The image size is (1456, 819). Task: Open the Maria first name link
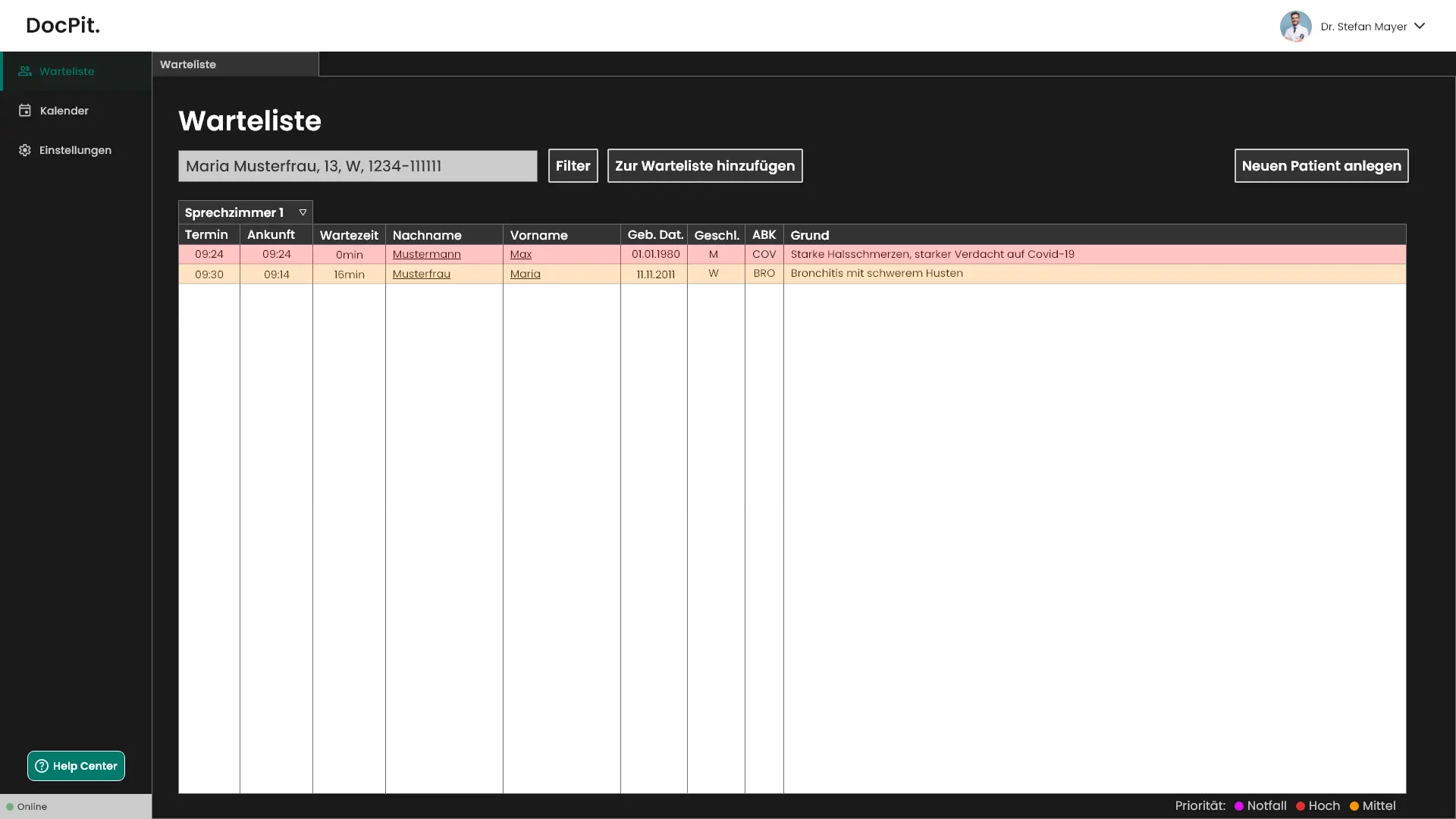tap(526, 274)
